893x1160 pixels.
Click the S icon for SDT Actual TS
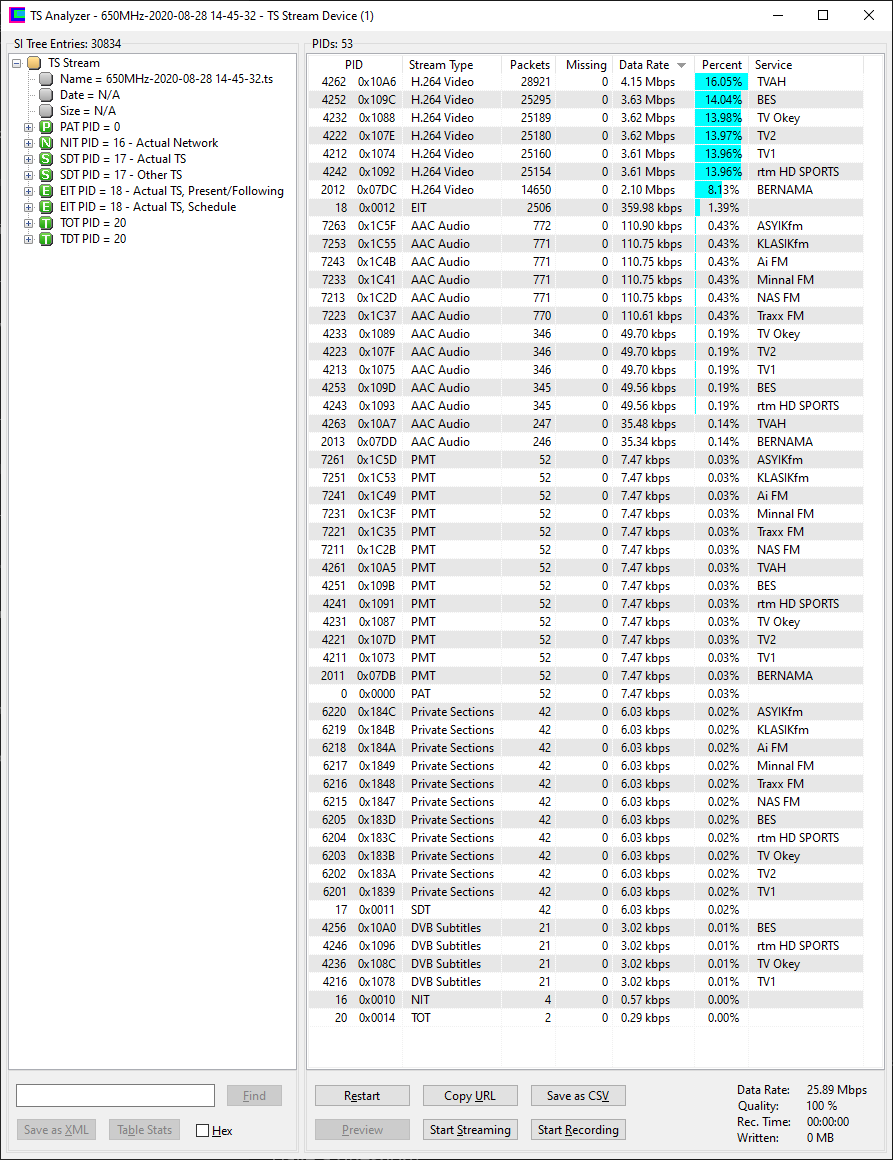click(46, 159)
